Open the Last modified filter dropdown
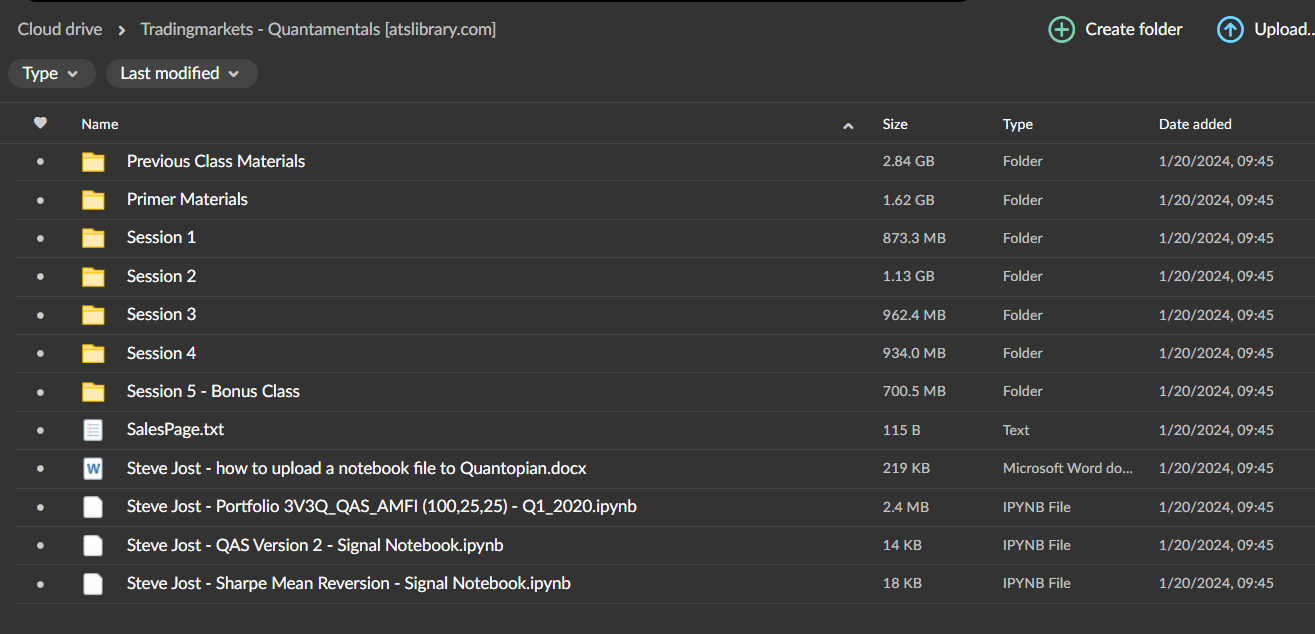Viewport: 1315px width, 634px height. coord(181,73)
